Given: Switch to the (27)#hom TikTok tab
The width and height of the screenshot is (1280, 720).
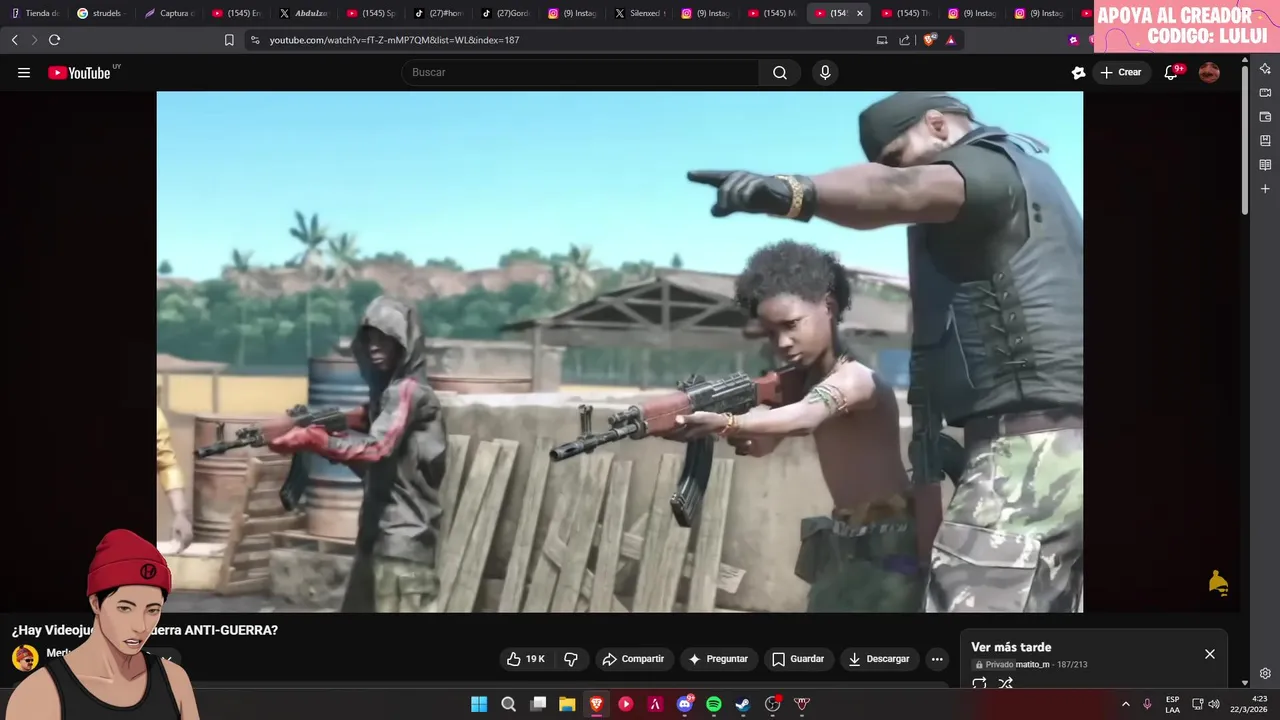Looking at the screenshot, I should pyautogui.click(x=438, y=13).
